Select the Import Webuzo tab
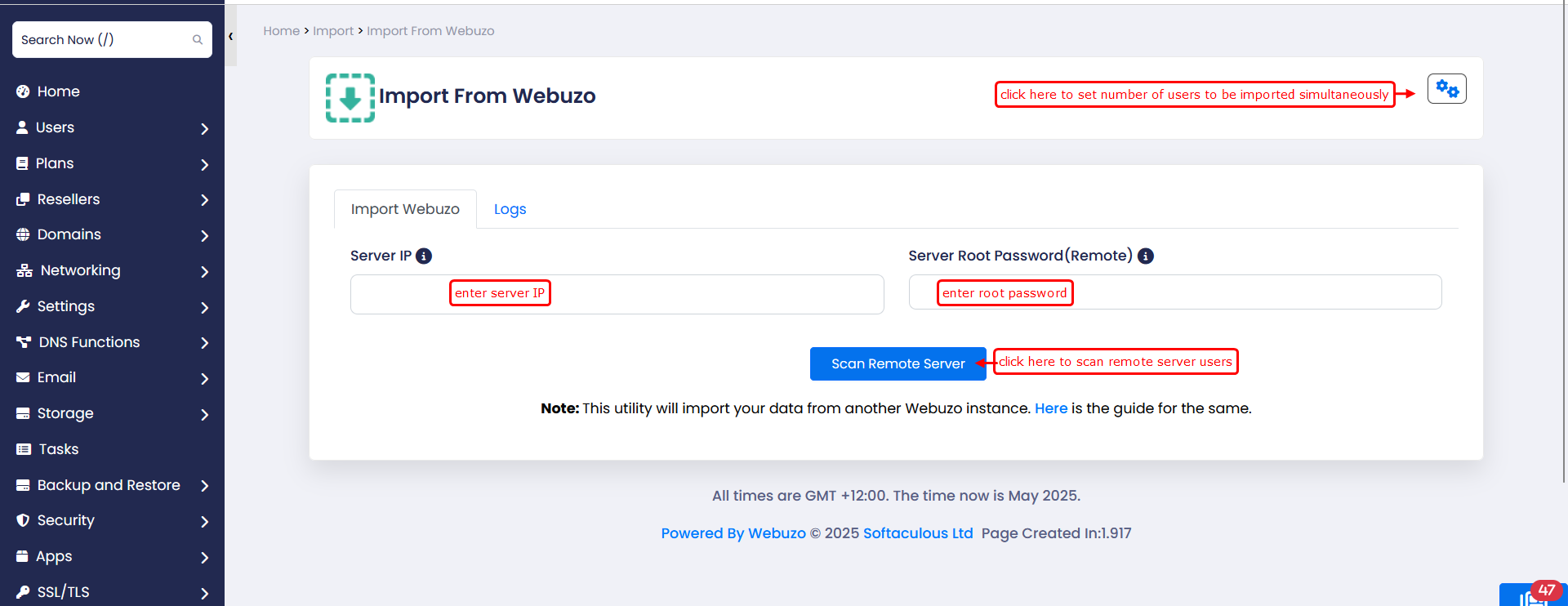Viewport: 1568px width, 606px height. 405,209
